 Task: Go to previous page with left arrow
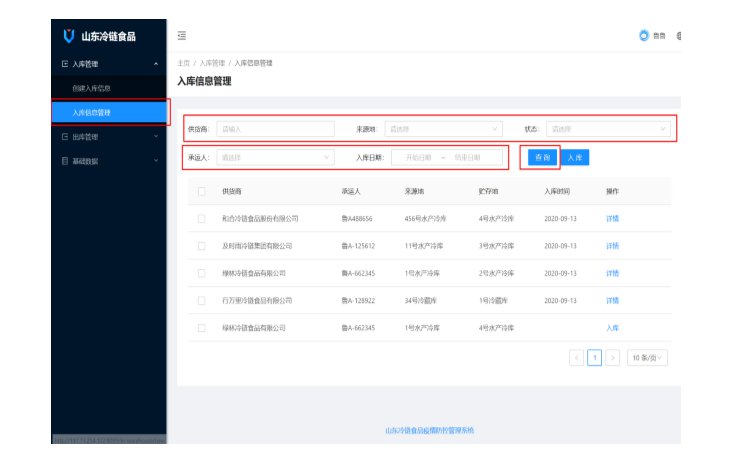pyautogui.click(x=576, y=357)
